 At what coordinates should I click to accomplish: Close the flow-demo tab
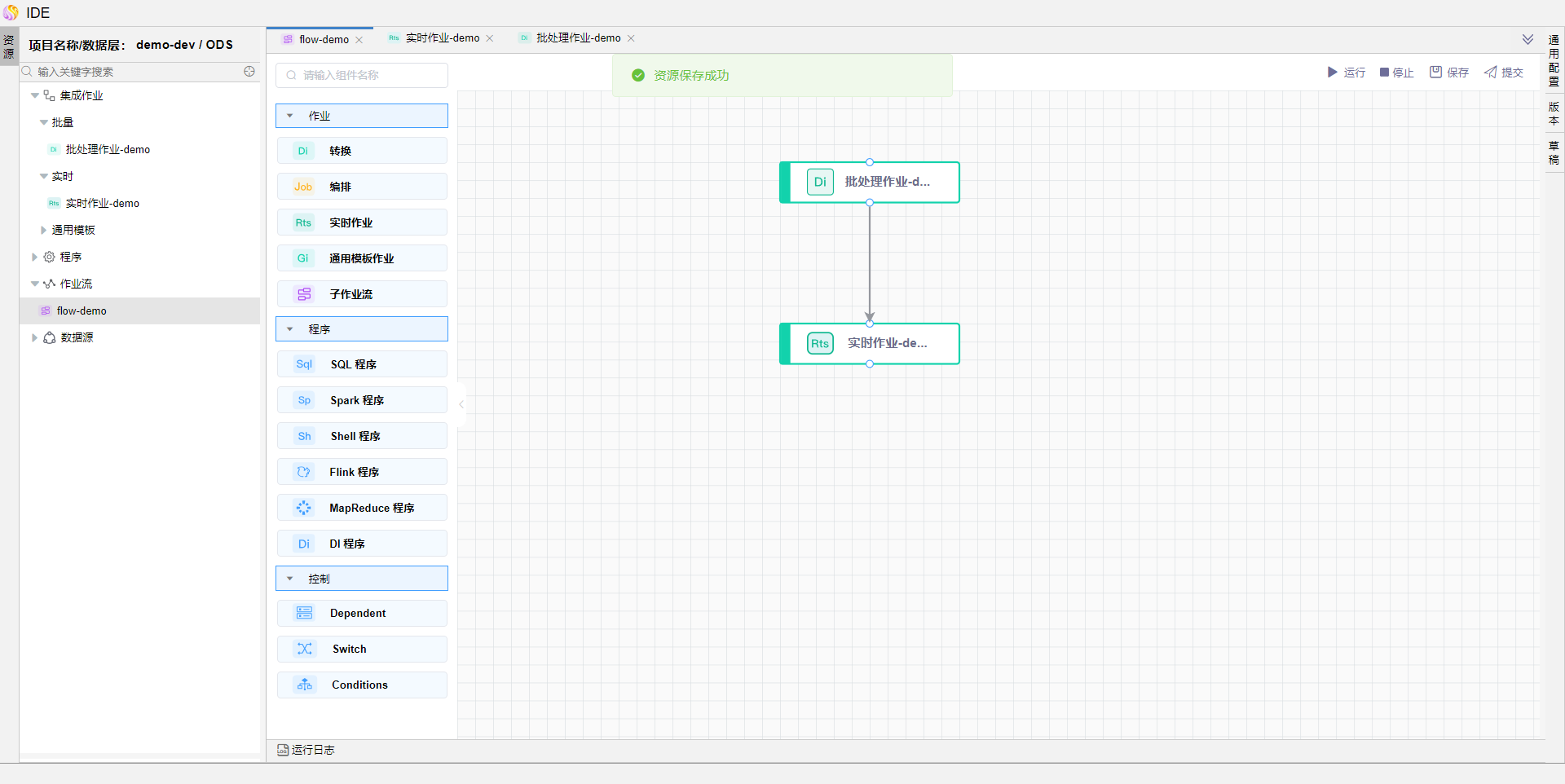click(x=359, y=40)
